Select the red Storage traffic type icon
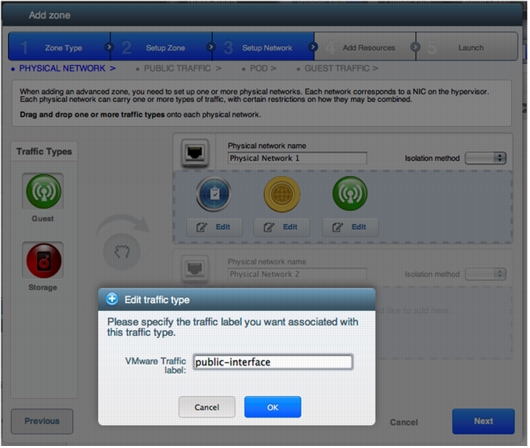Image resolution: width=530 pixels, height=448 pixels. click(x=43, y=260)
